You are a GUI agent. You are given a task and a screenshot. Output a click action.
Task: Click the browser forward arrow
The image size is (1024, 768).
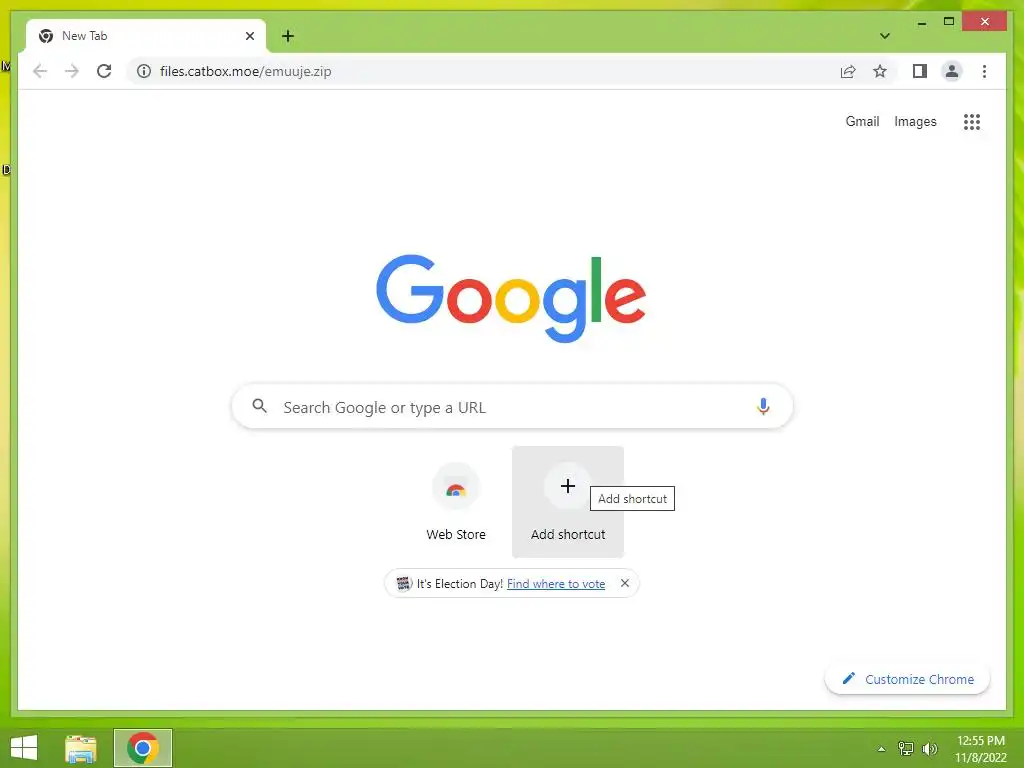(72, 71)
